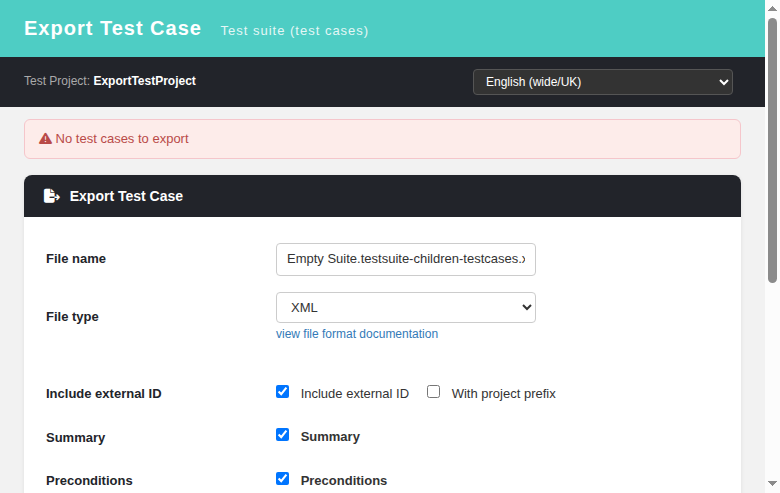780x493 pixels.
Task: Click the Summary row label on left
Action: pos(76,438)
